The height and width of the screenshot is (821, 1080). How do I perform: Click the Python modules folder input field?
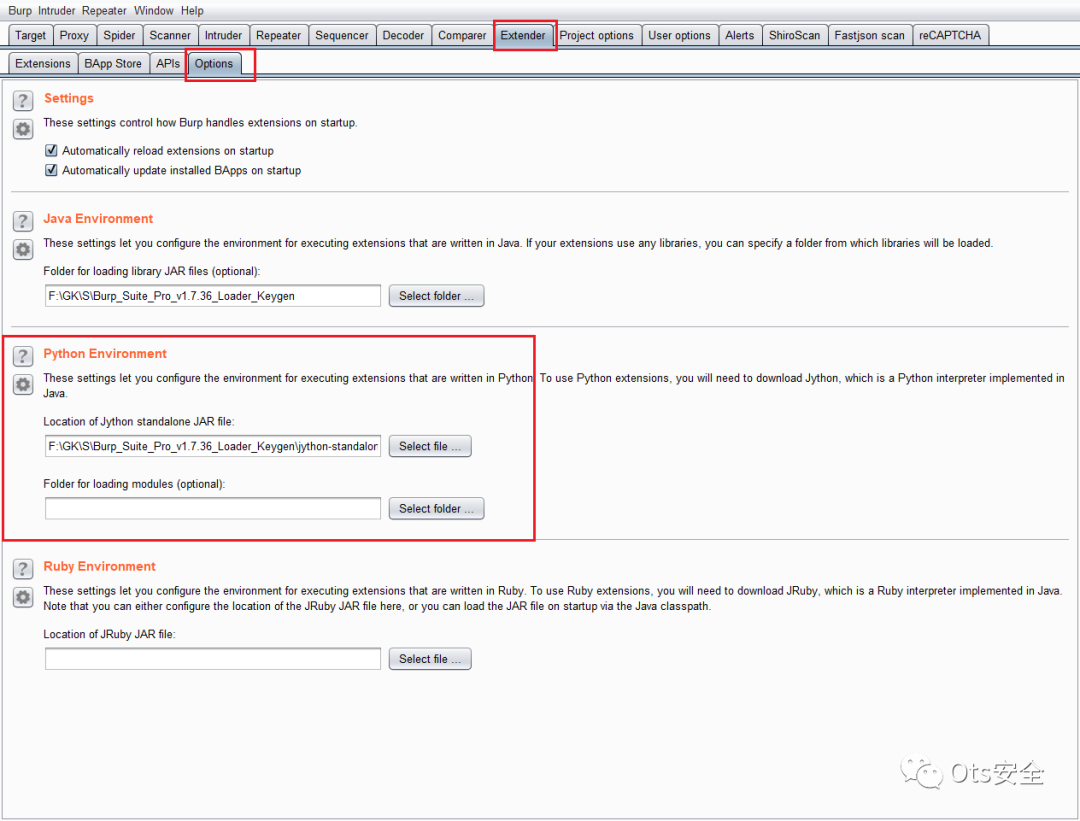tap(213, 509)
